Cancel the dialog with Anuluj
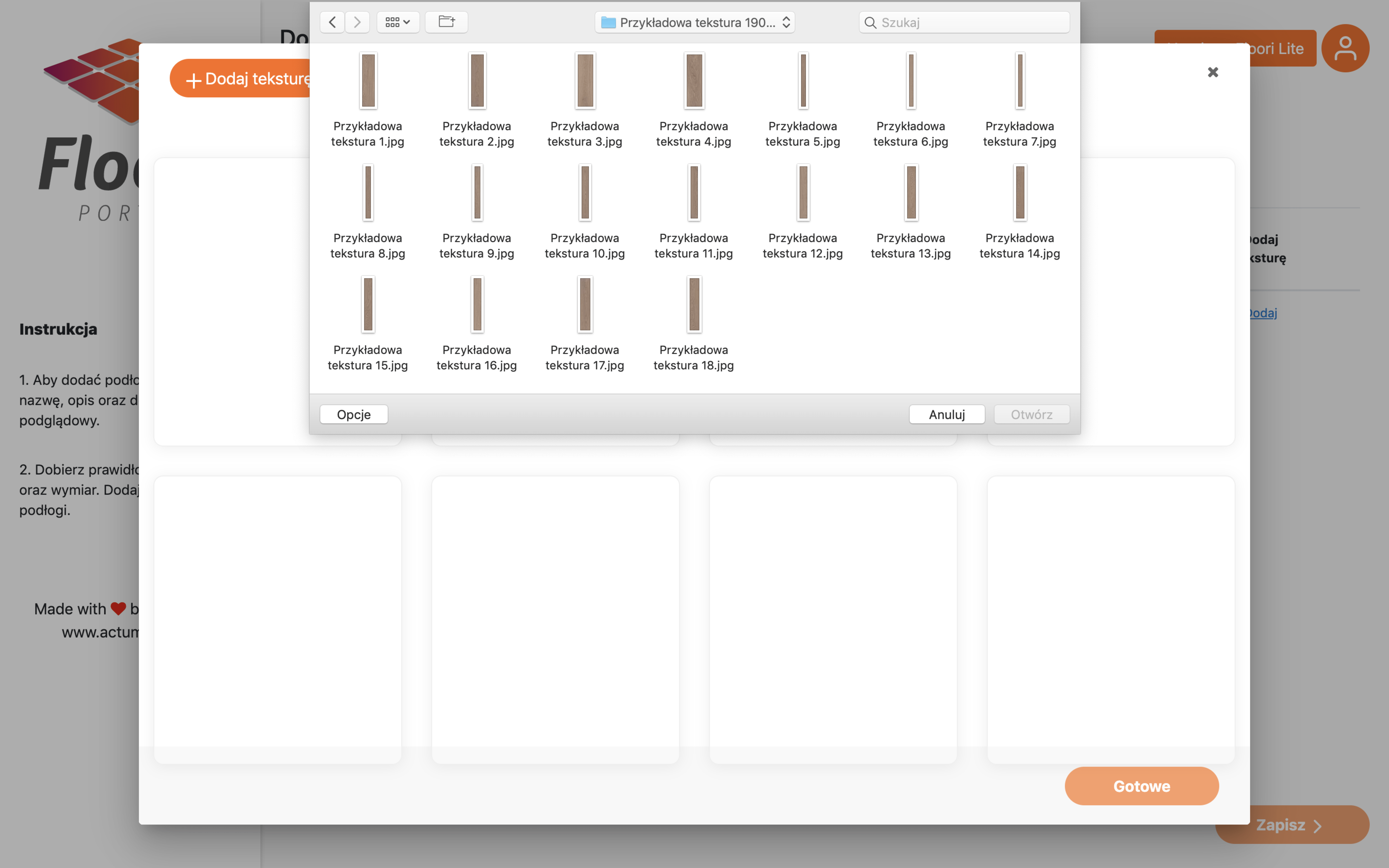Viewport: 1389px width, 868px height. click(947, 414)
